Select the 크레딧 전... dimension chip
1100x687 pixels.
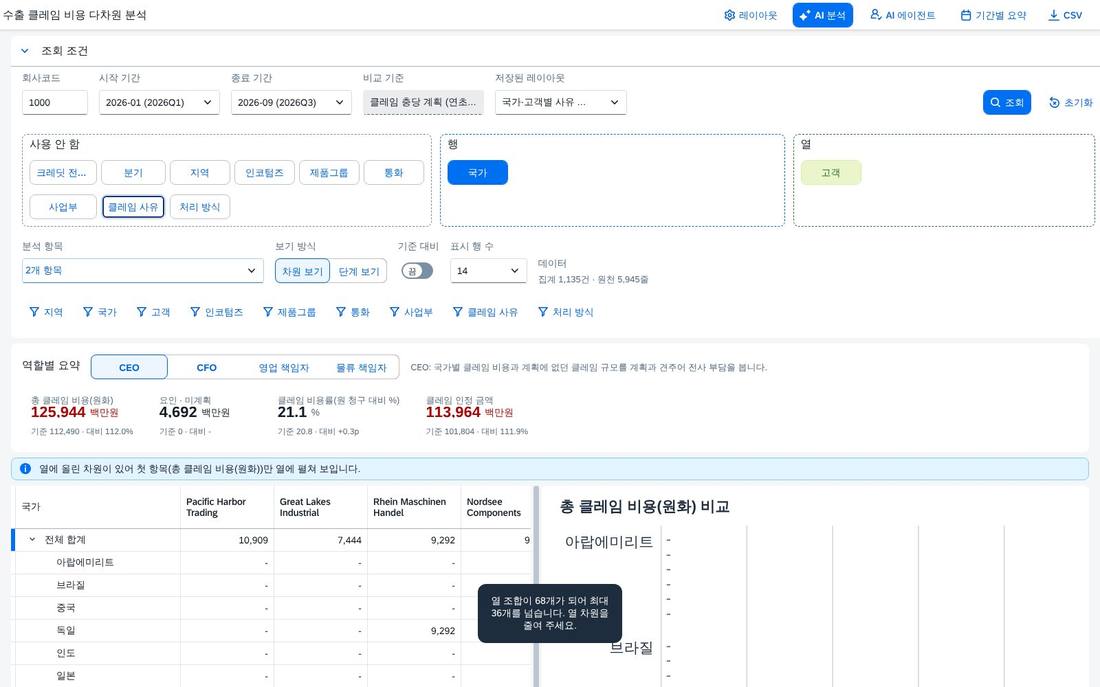[x=62, y=173]
